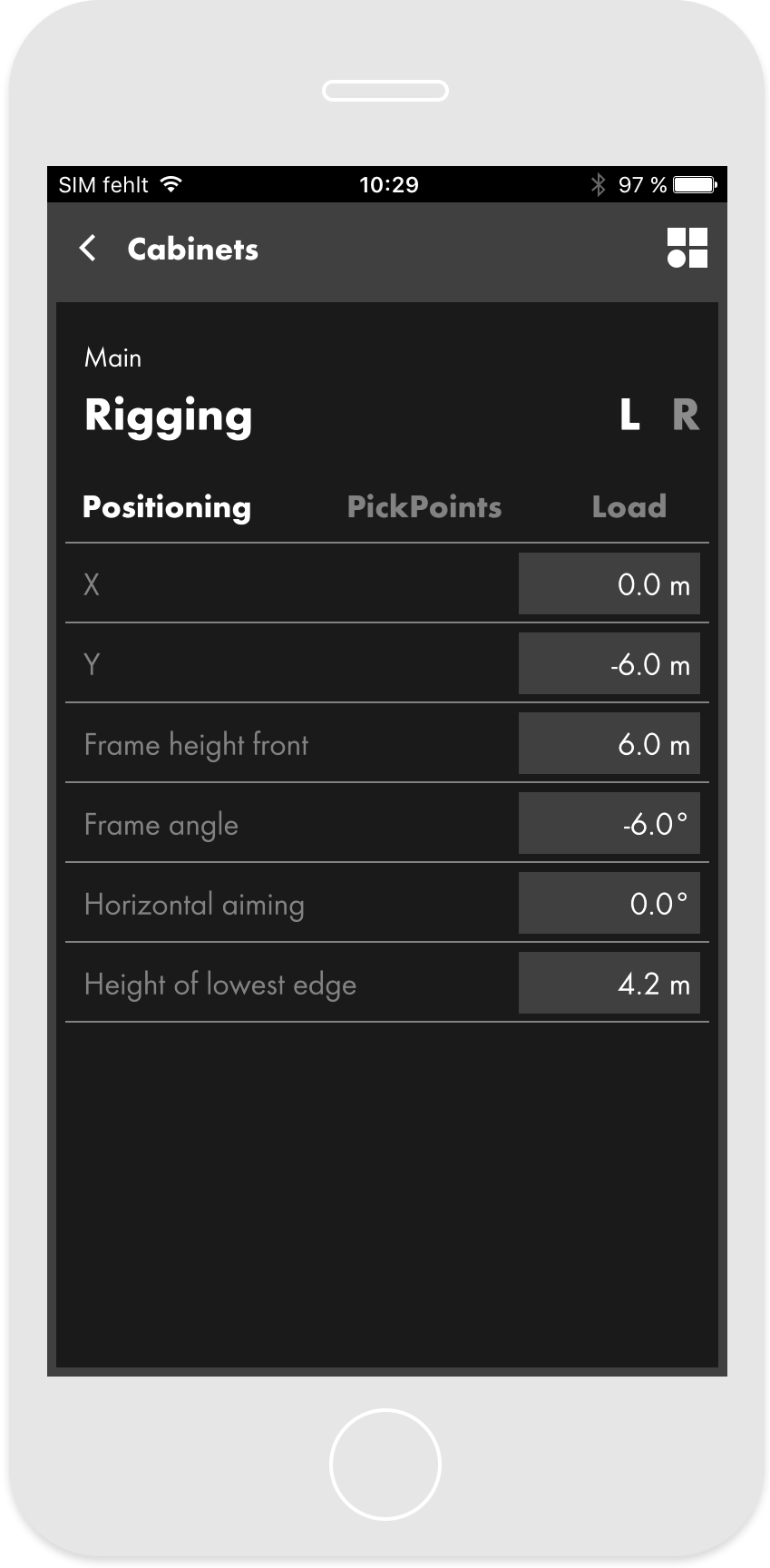
Task: Click the 10:29 clock in status bar
Action: [388, 185]
